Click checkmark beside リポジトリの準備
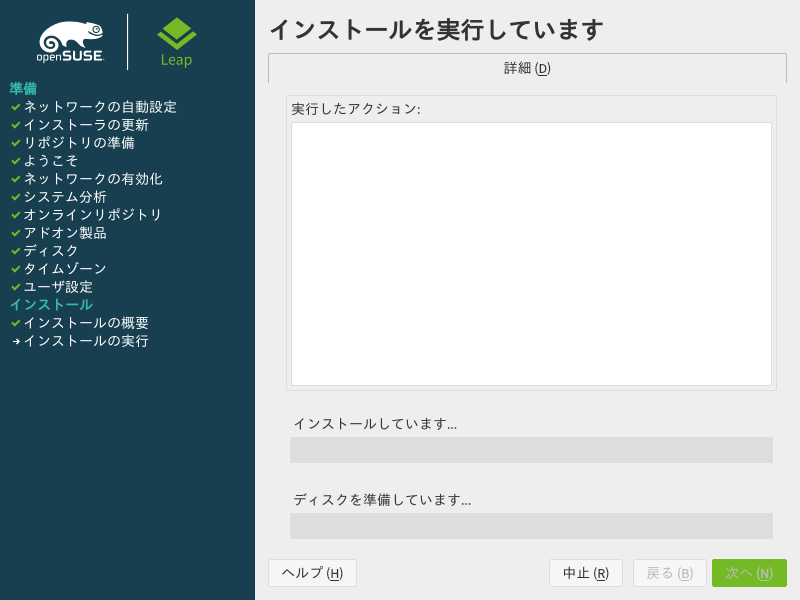Viewport: 800px width, 600px height. (x=16, y=143)
